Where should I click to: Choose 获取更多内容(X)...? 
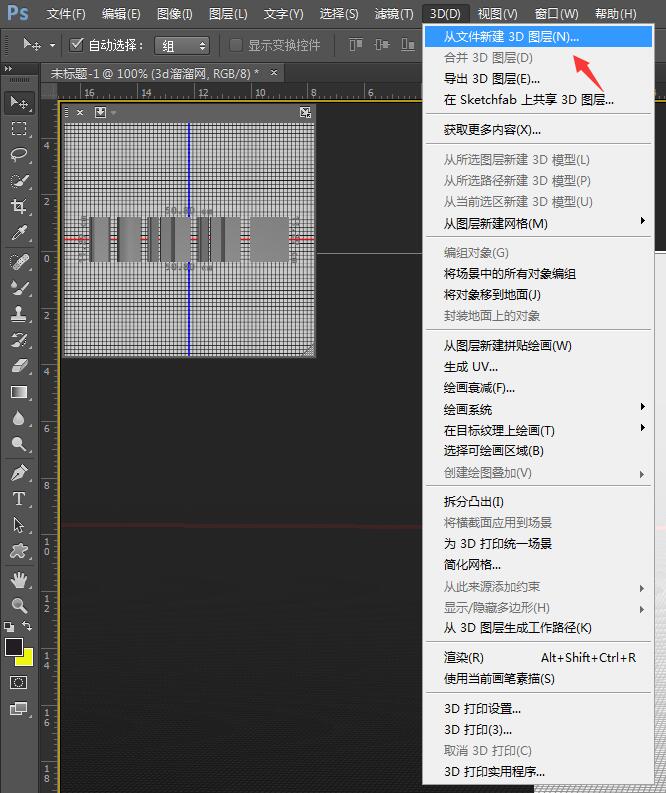coord(538,129)
